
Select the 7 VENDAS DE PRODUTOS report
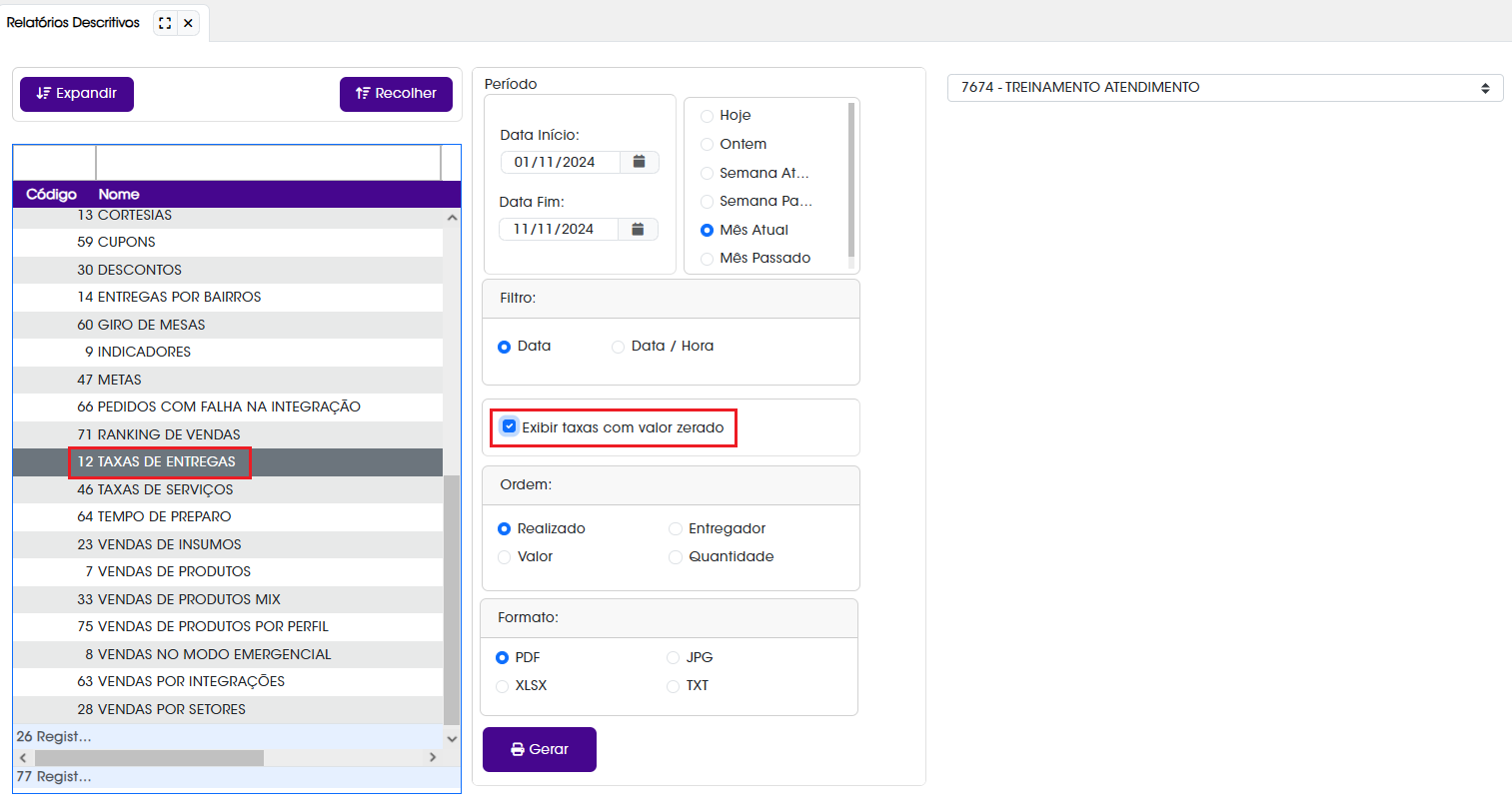point(228,572)
